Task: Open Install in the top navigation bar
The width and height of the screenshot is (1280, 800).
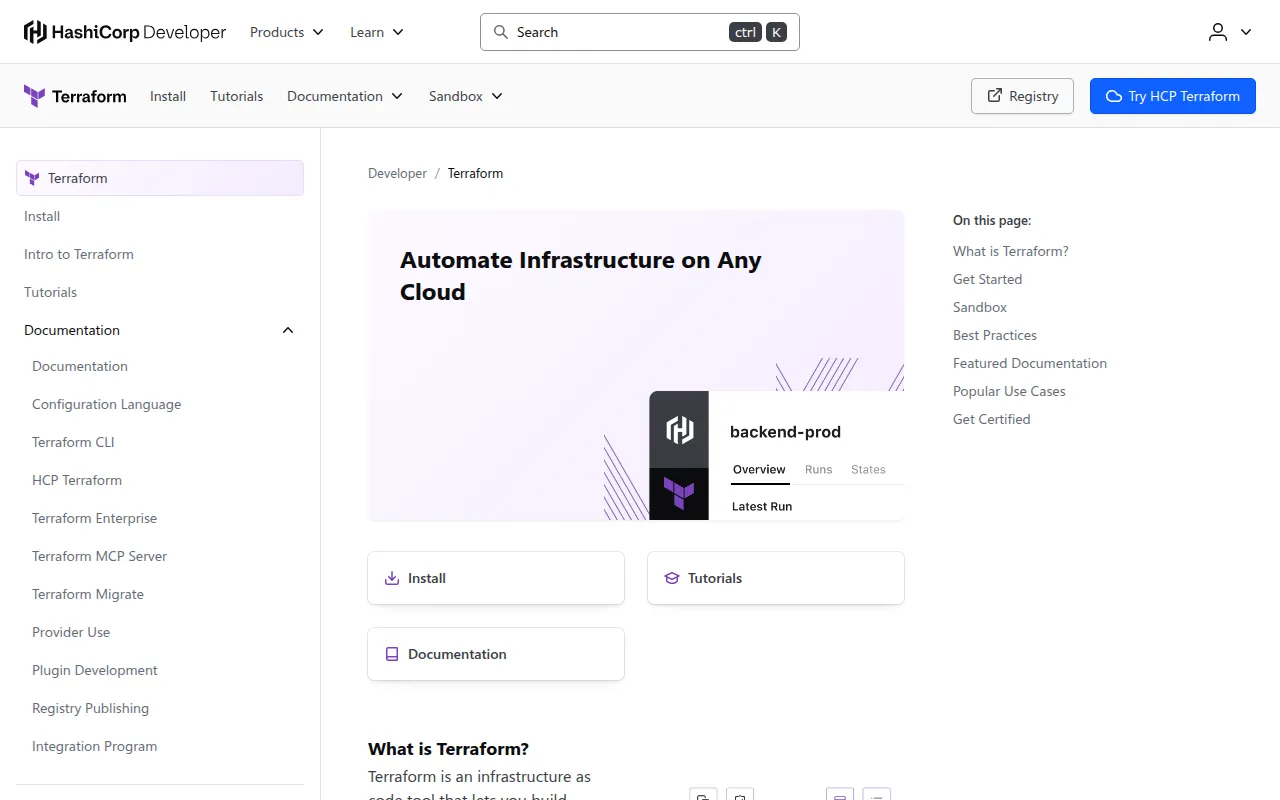Action: [x=168, y=96]
